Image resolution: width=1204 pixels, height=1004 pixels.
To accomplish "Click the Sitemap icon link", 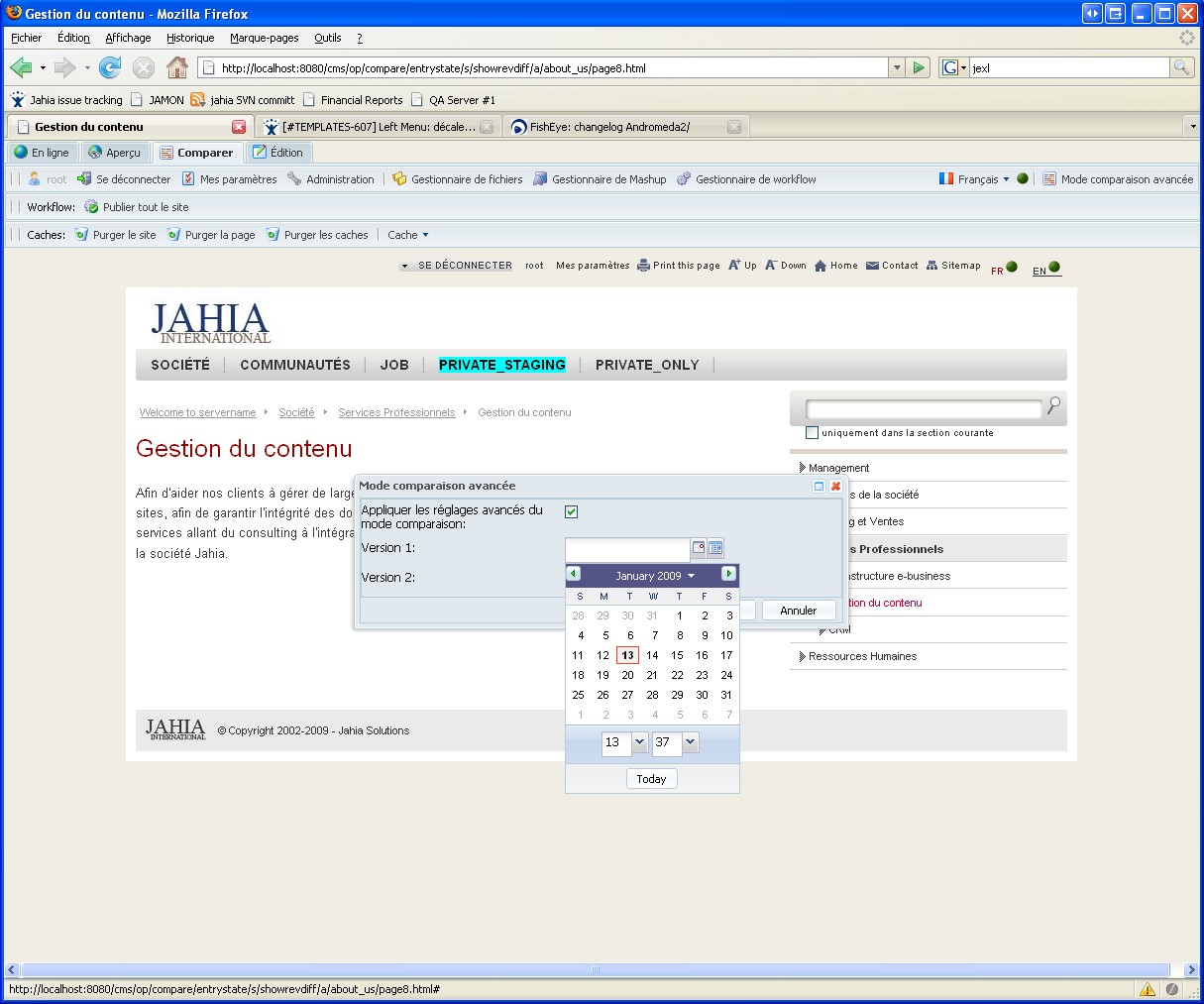I will pyautogui.click(x=953, y=266).
